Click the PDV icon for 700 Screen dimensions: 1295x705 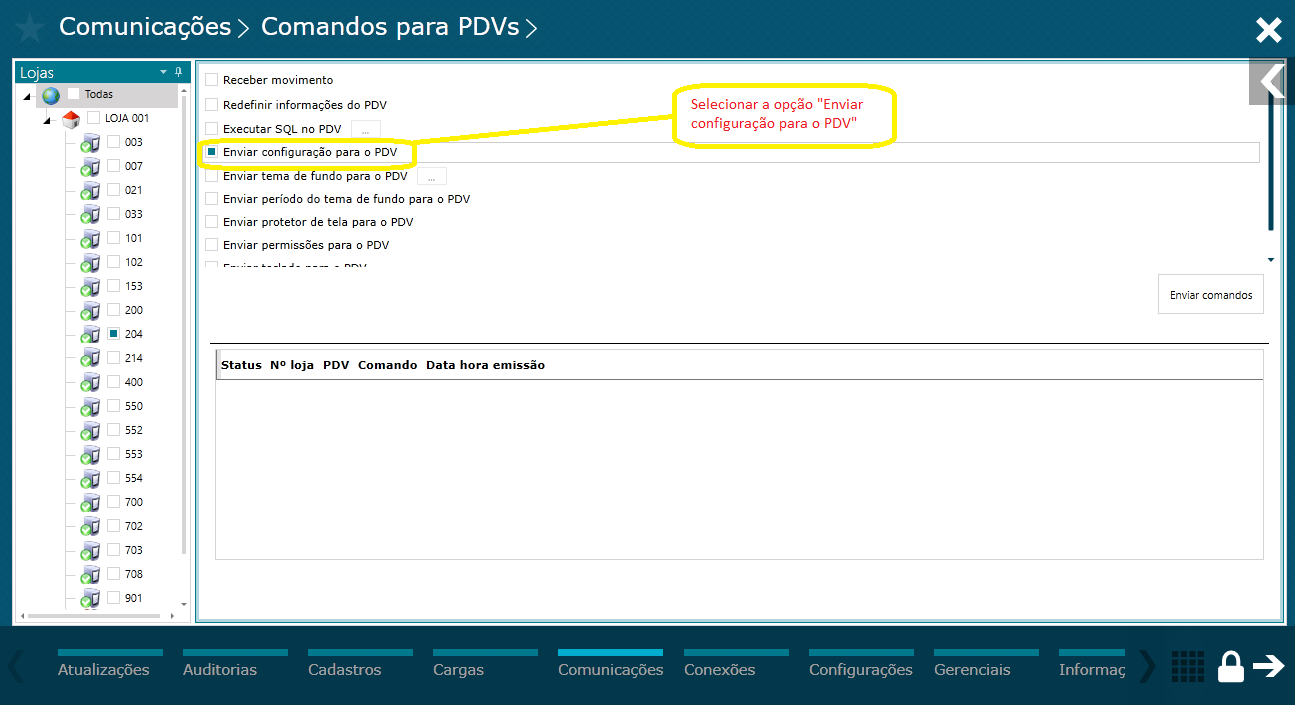(x=90, y=503)
